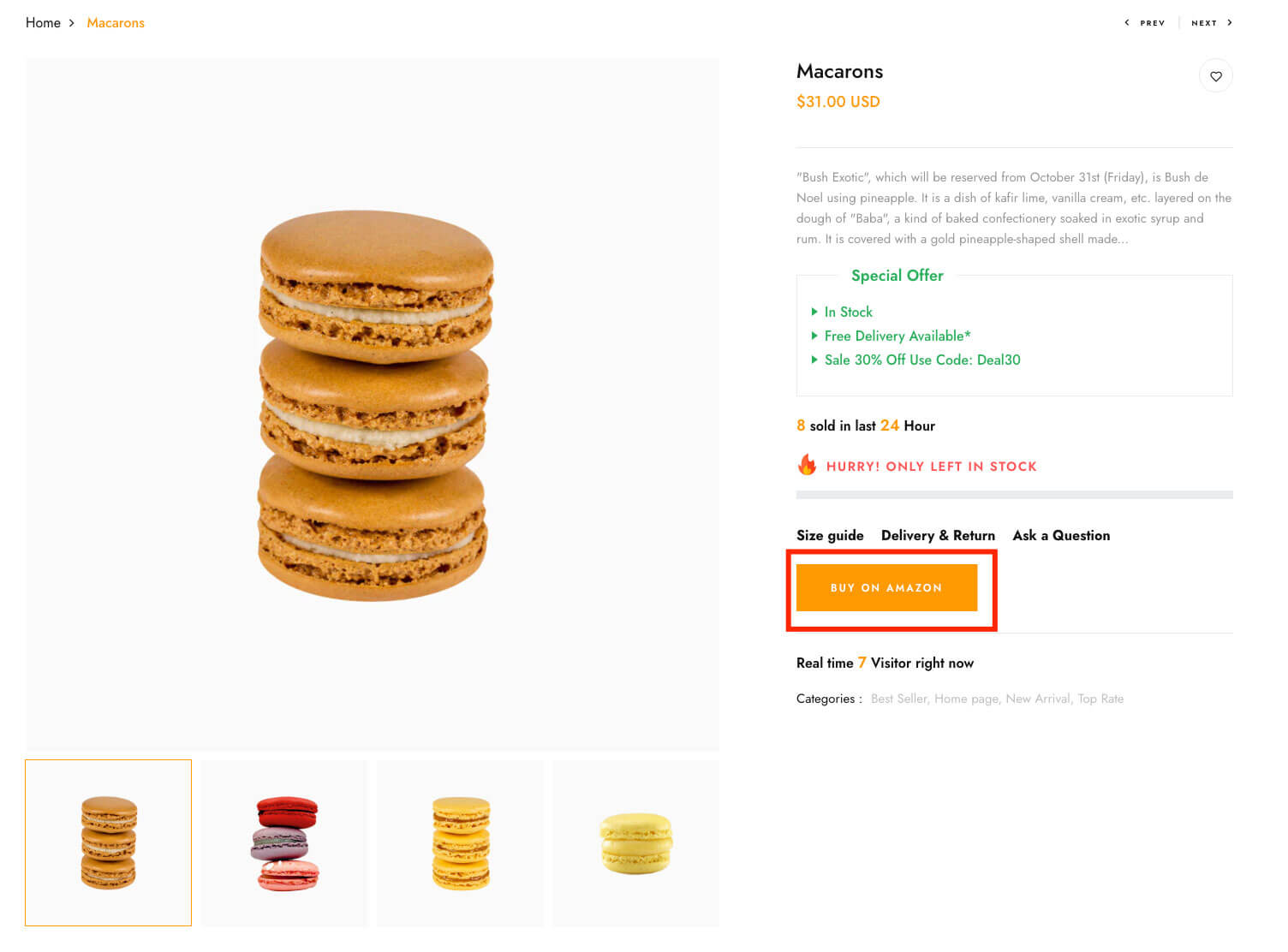1288x952 pixels.
Task: Open the Size guide tab
Action: 830,535
